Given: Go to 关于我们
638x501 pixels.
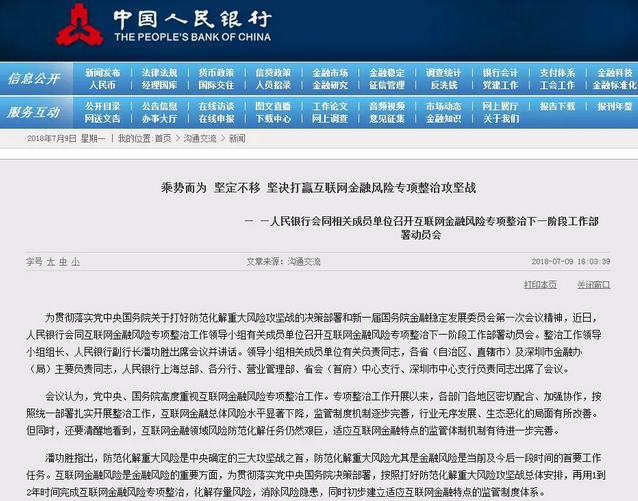Looking at the screenshot, I should (x=500, y=119).
